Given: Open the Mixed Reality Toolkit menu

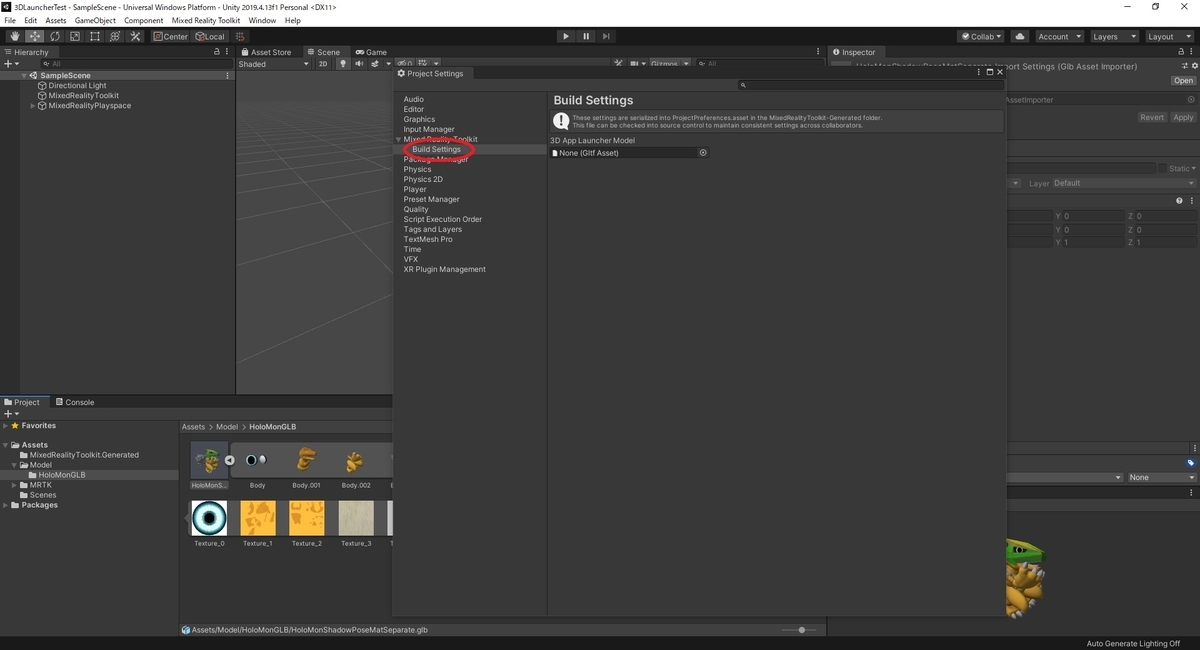Looking at the screenshot, I should [205, 20].
